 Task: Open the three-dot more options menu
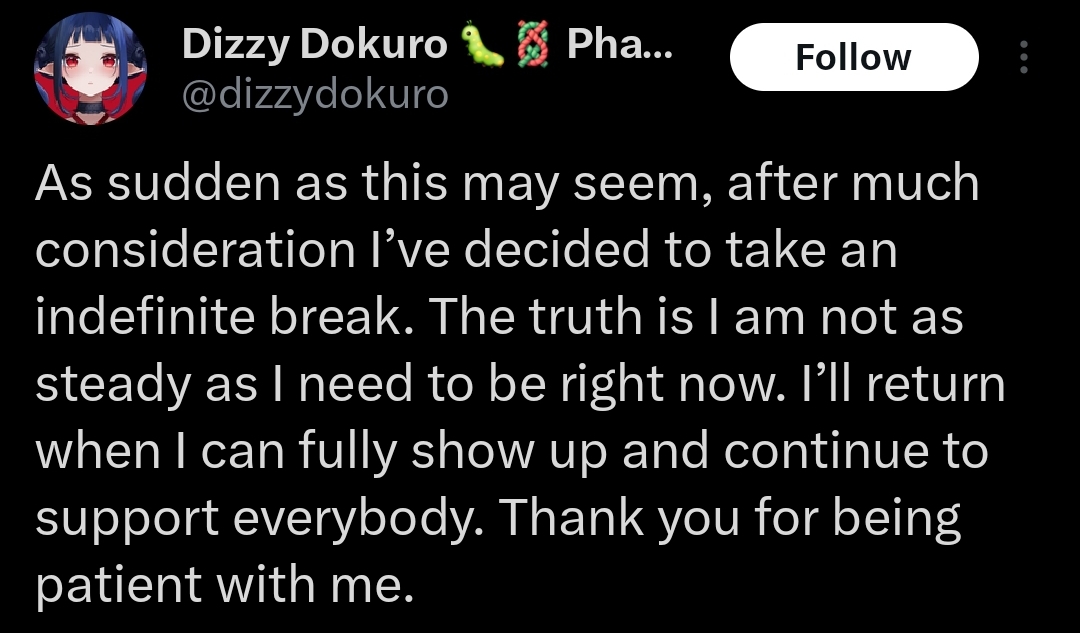(x=1024, y=57)
